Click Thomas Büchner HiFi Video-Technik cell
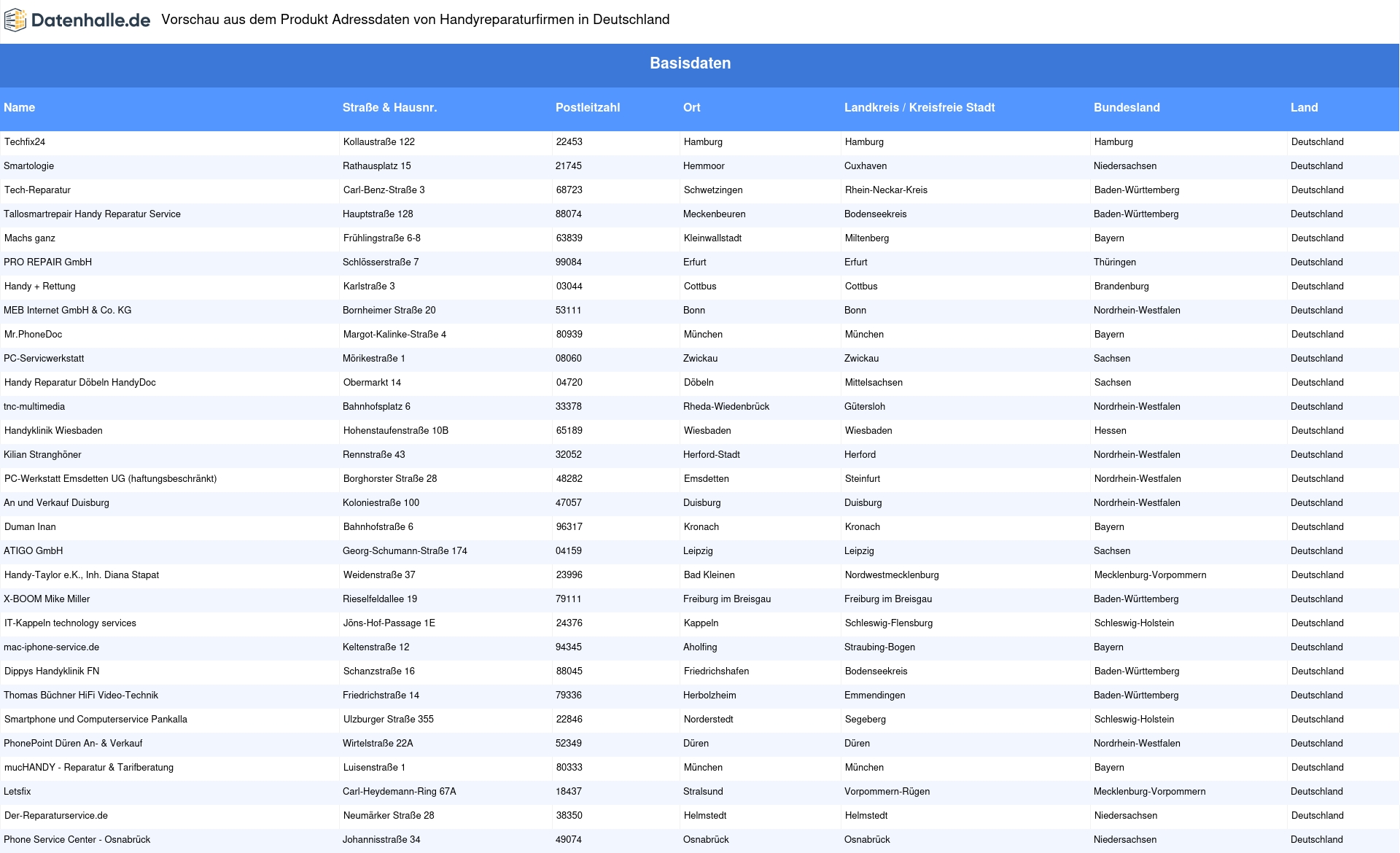The height and width of the screenshot is (853, 1400). click(81, 696)
